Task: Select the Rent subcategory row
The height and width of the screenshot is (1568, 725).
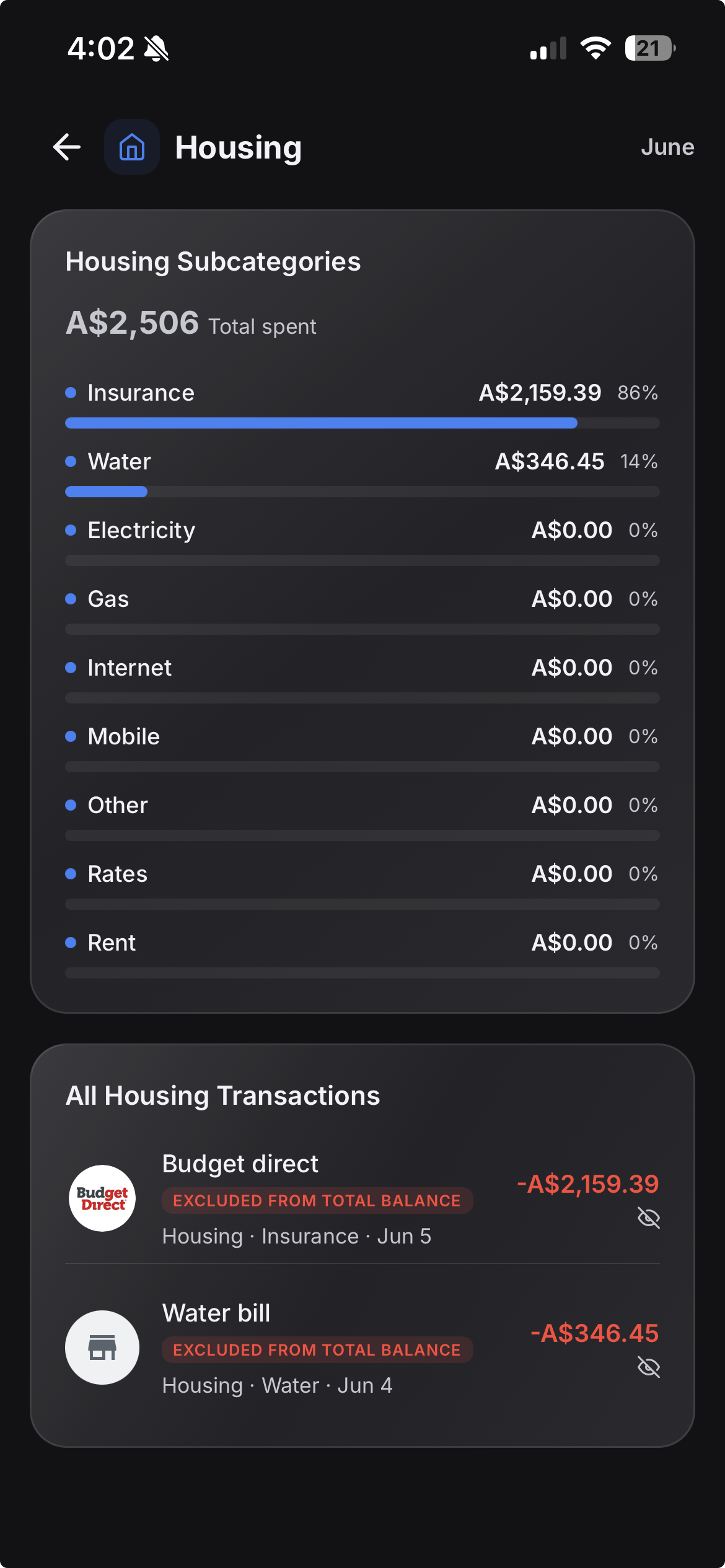Action: pyautogui.click(x=362, y=954)
